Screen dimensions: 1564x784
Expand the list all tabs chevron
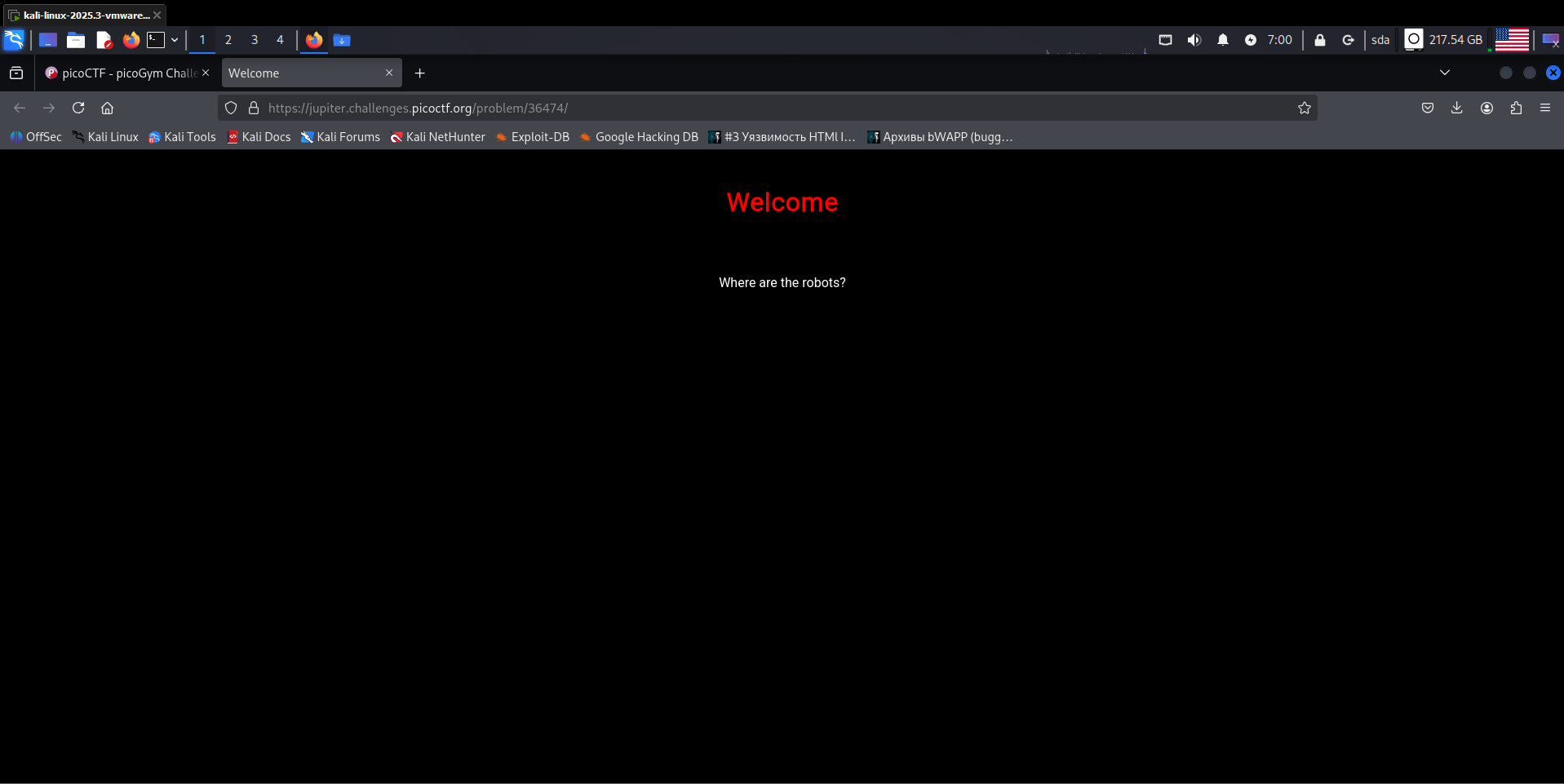1444,73
